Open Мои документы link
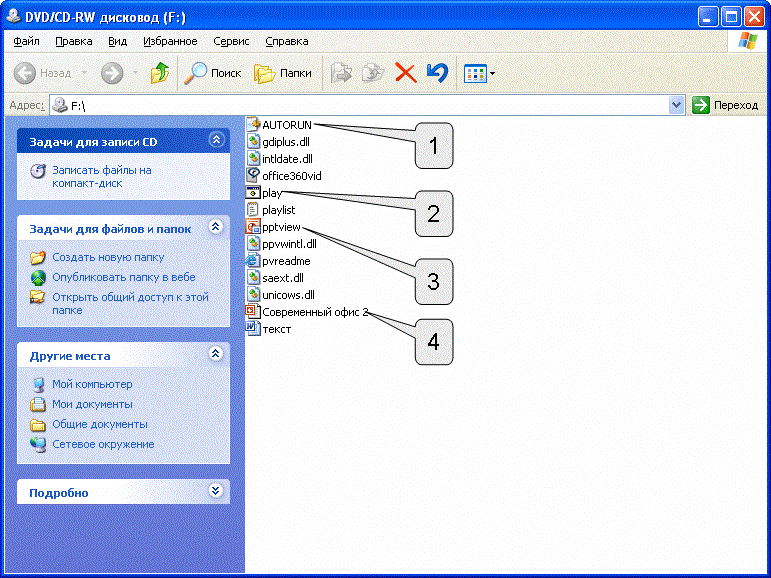Viewport: 771px width, 578px height. 92,404
